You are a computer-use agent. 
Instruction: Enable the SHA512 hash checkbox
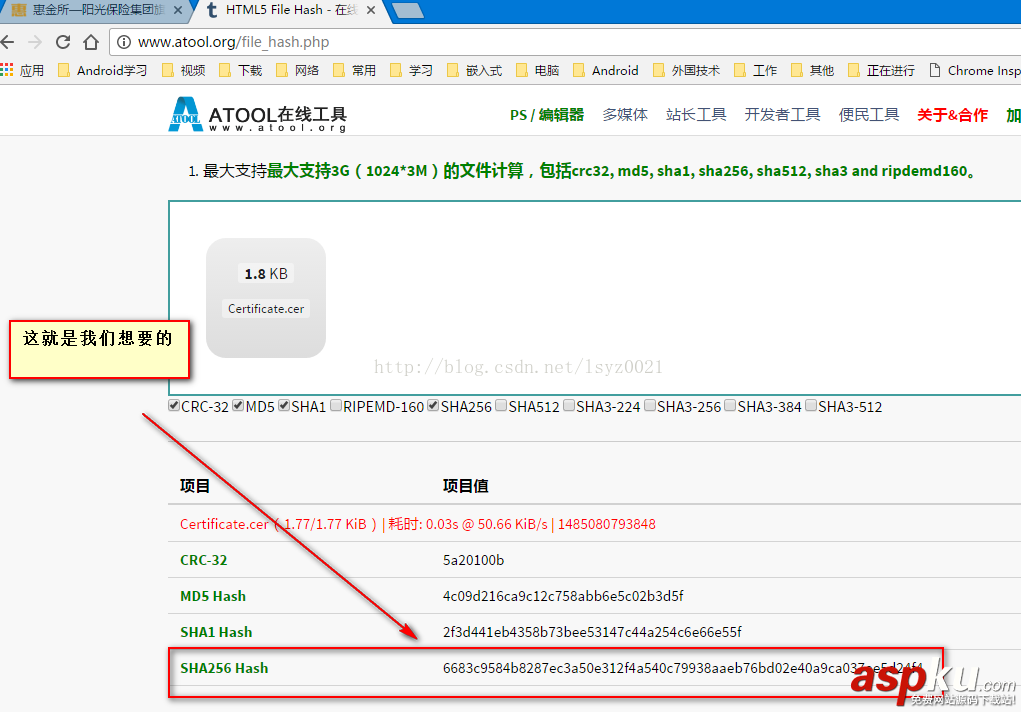point(501,405)
